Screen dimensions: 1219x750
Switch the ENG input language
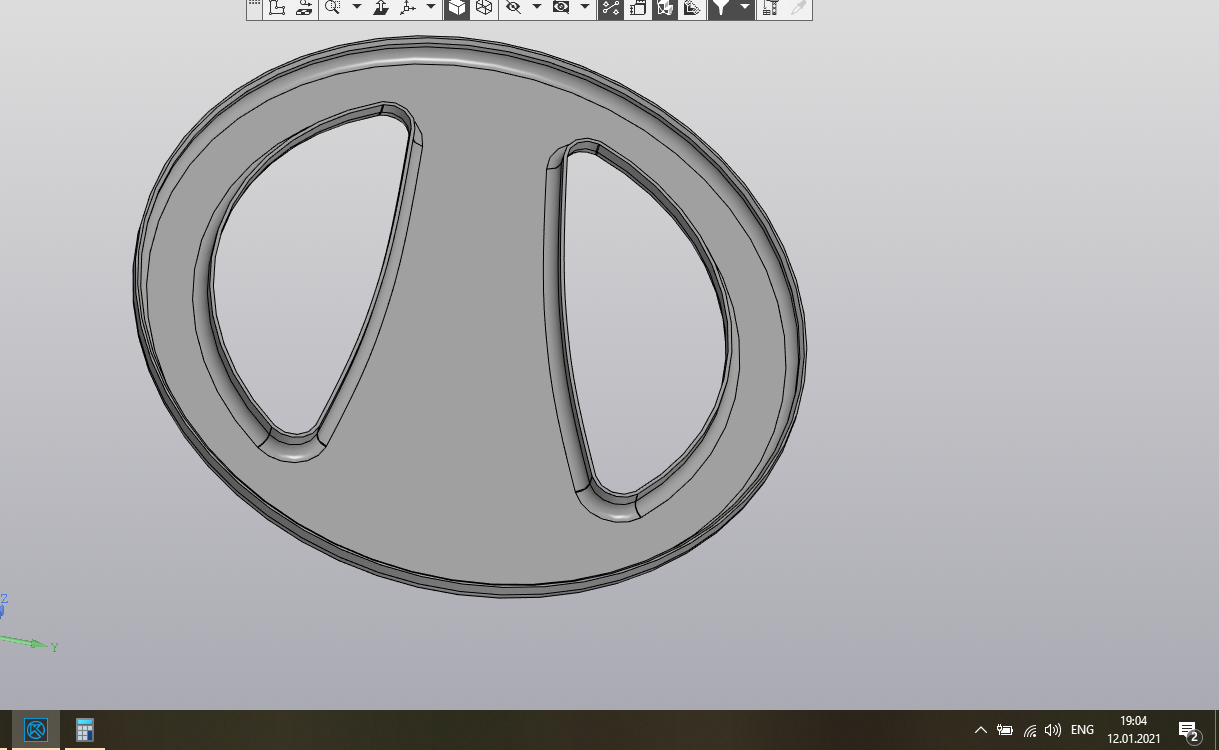(x=1082, y=730)
